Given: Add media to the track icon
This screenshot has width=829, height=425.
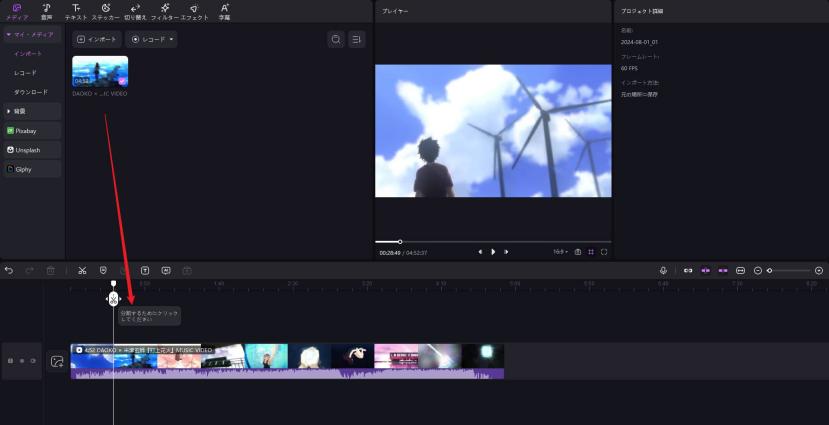Looking at the screenshot, I should click(x=58, y=361).
